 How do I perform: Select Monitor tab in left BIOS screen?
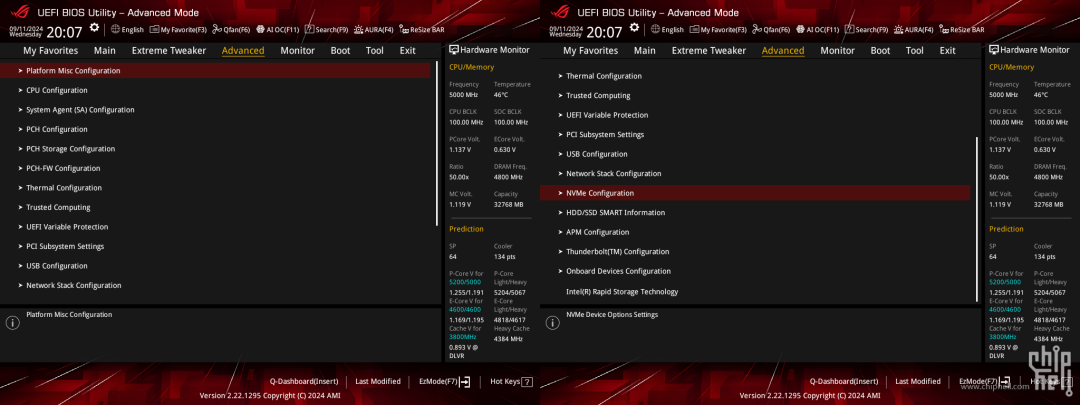[x=298, y=50]
